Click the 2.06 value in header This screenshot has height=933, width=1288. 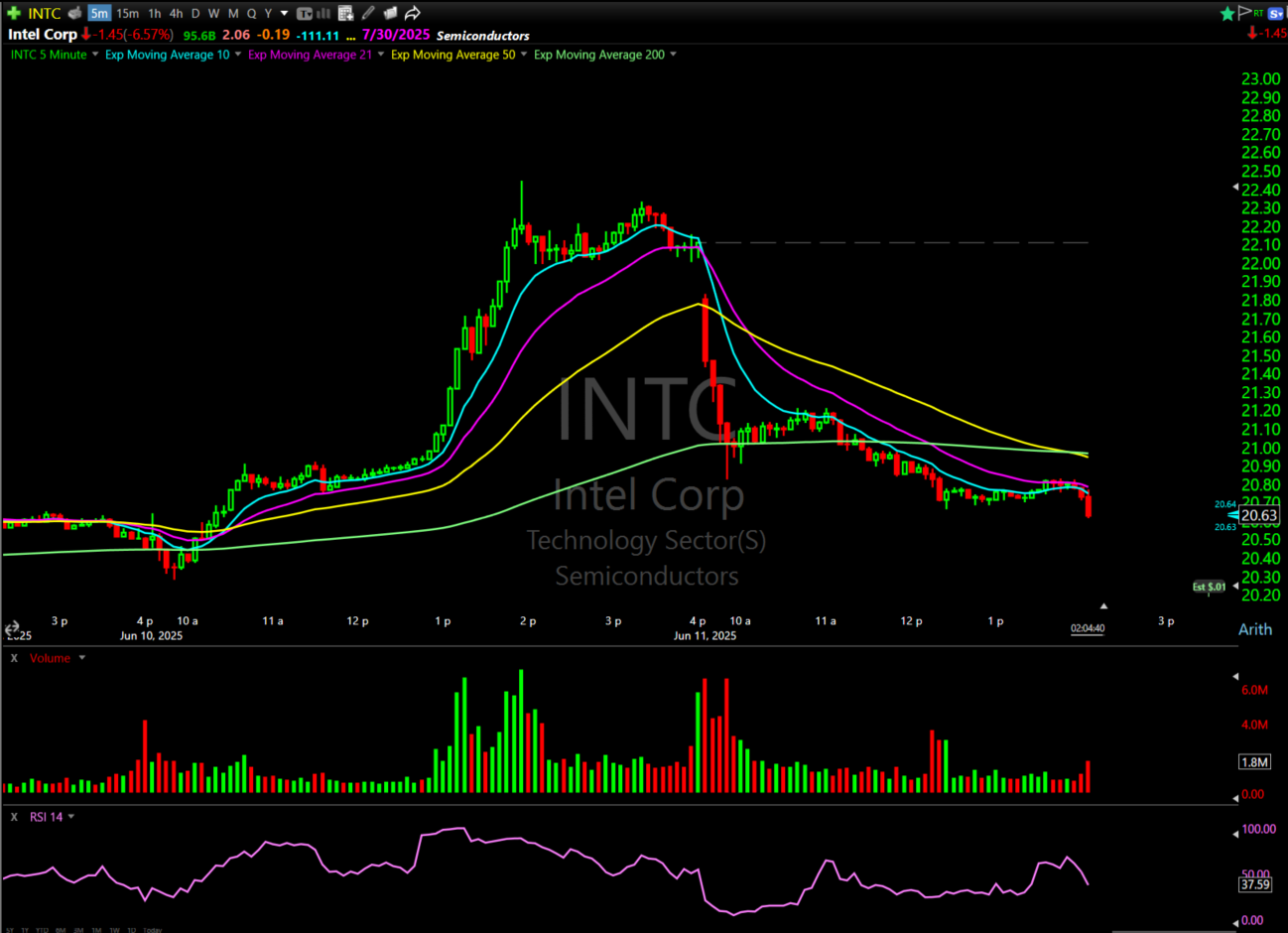tap(236, 35)
